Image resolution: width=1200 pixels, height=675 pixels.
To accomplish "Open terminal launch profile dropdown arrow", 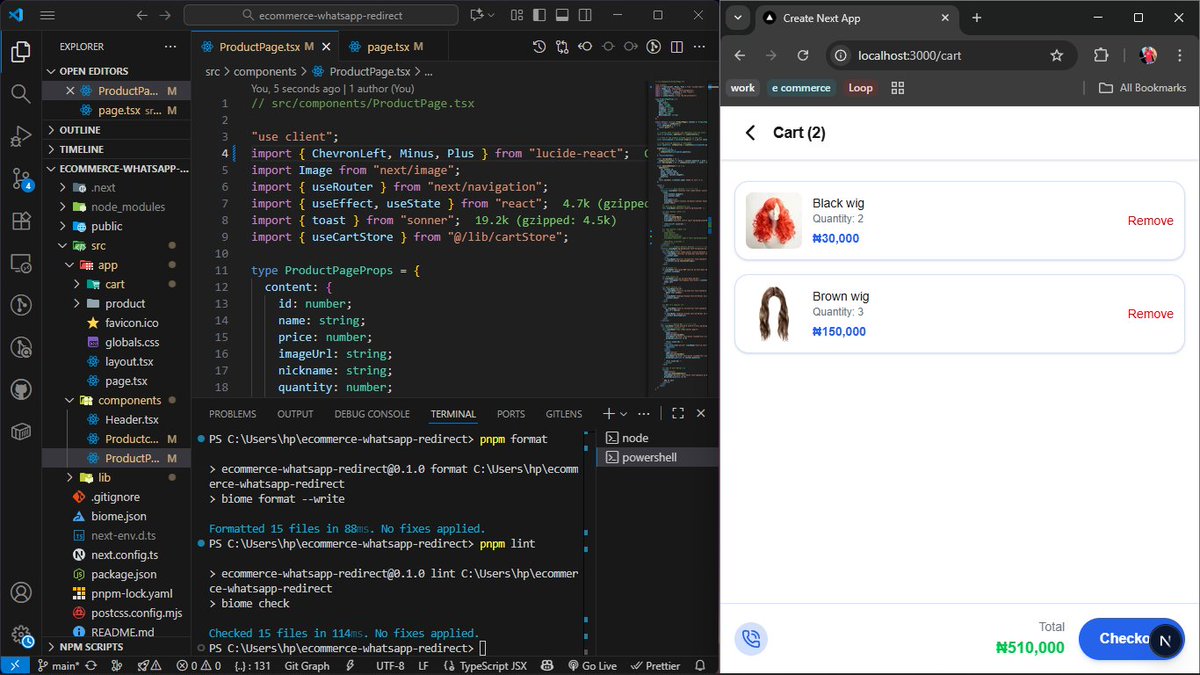I will click(x=624, y=413).
